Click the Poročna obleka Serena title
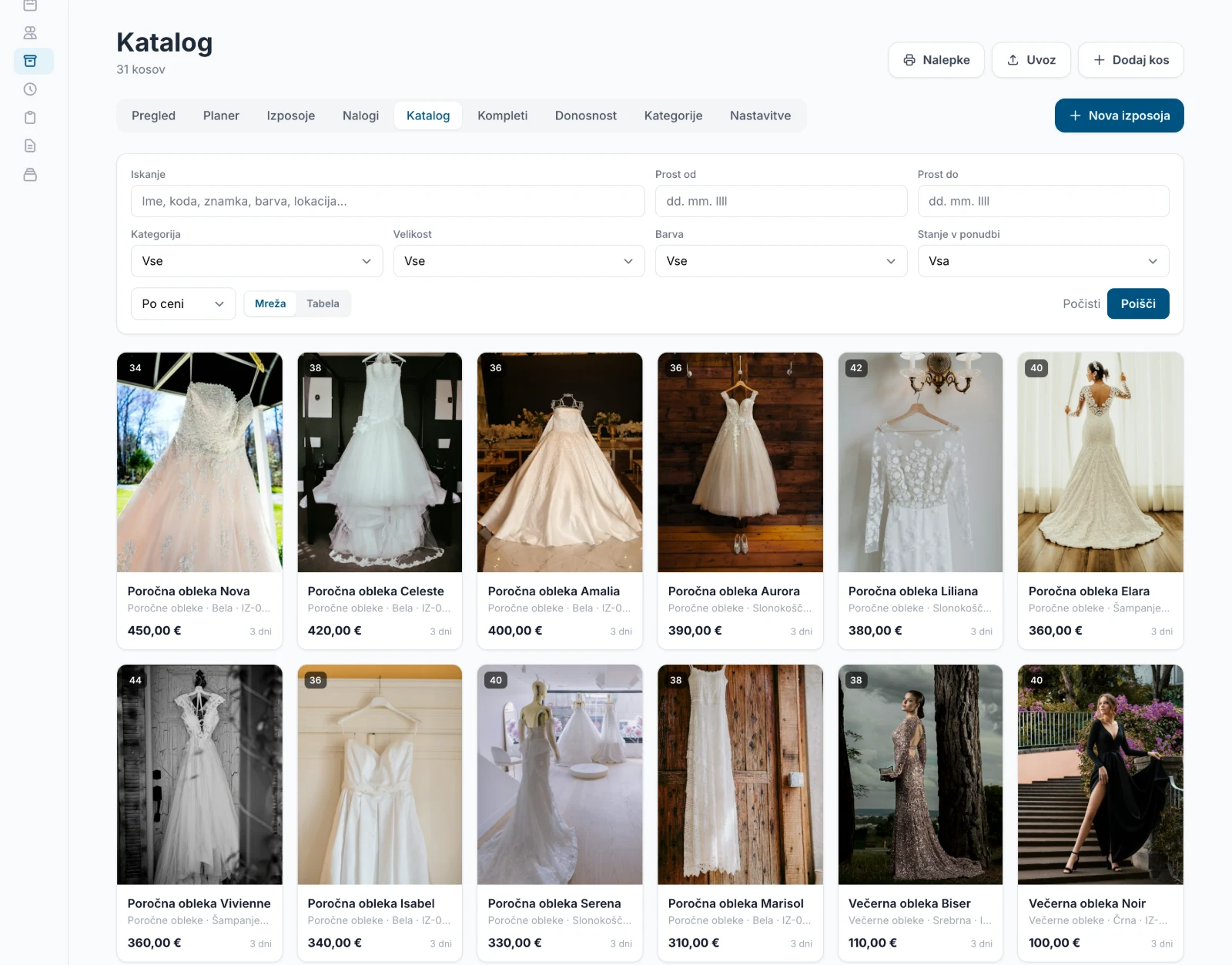The width and height of the screenshot is (1232, 965). 554,903
